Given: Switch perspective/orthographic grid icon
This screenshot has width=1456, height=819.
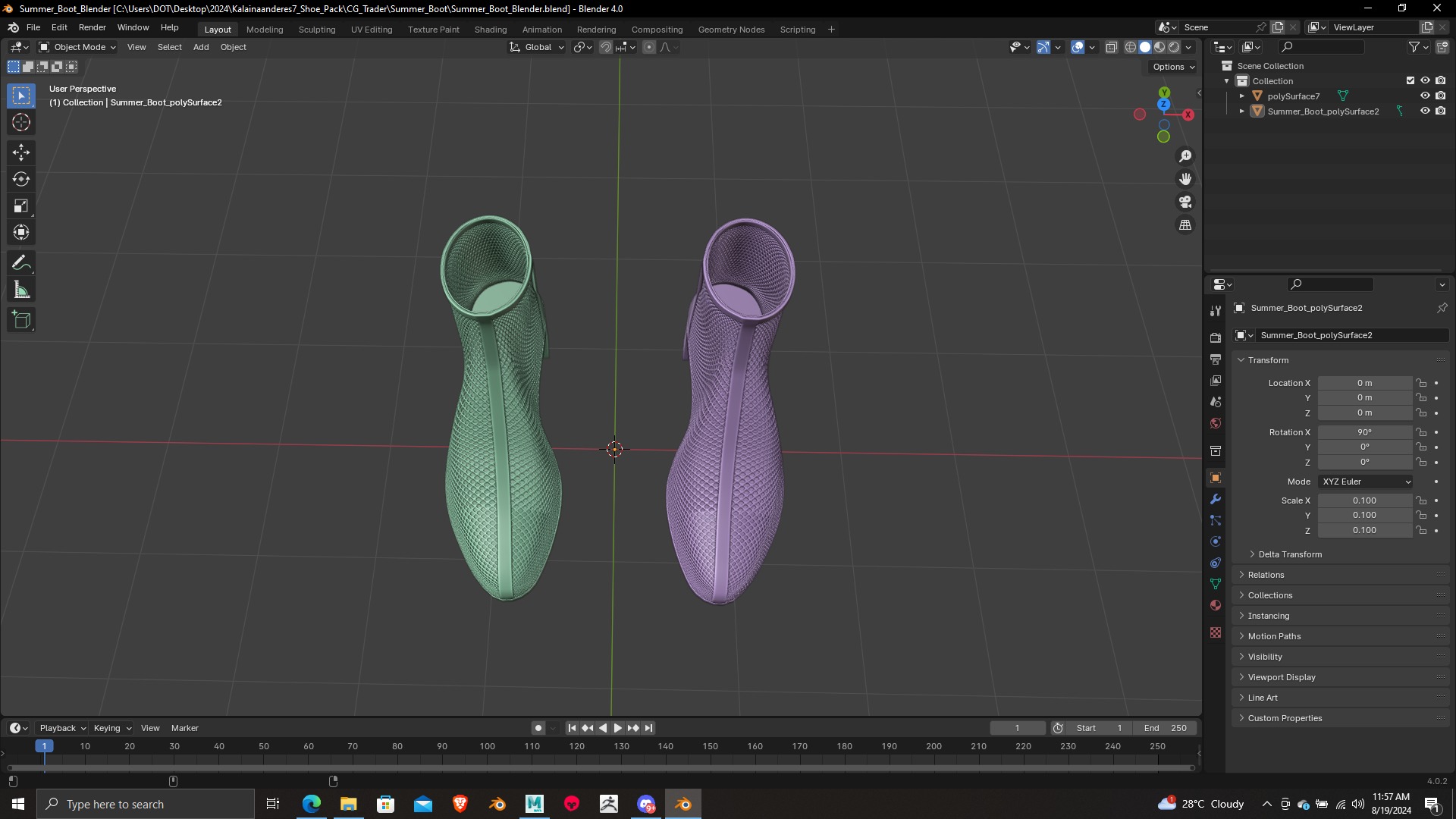Looking at the screenshot, I should pos(1185,225).
